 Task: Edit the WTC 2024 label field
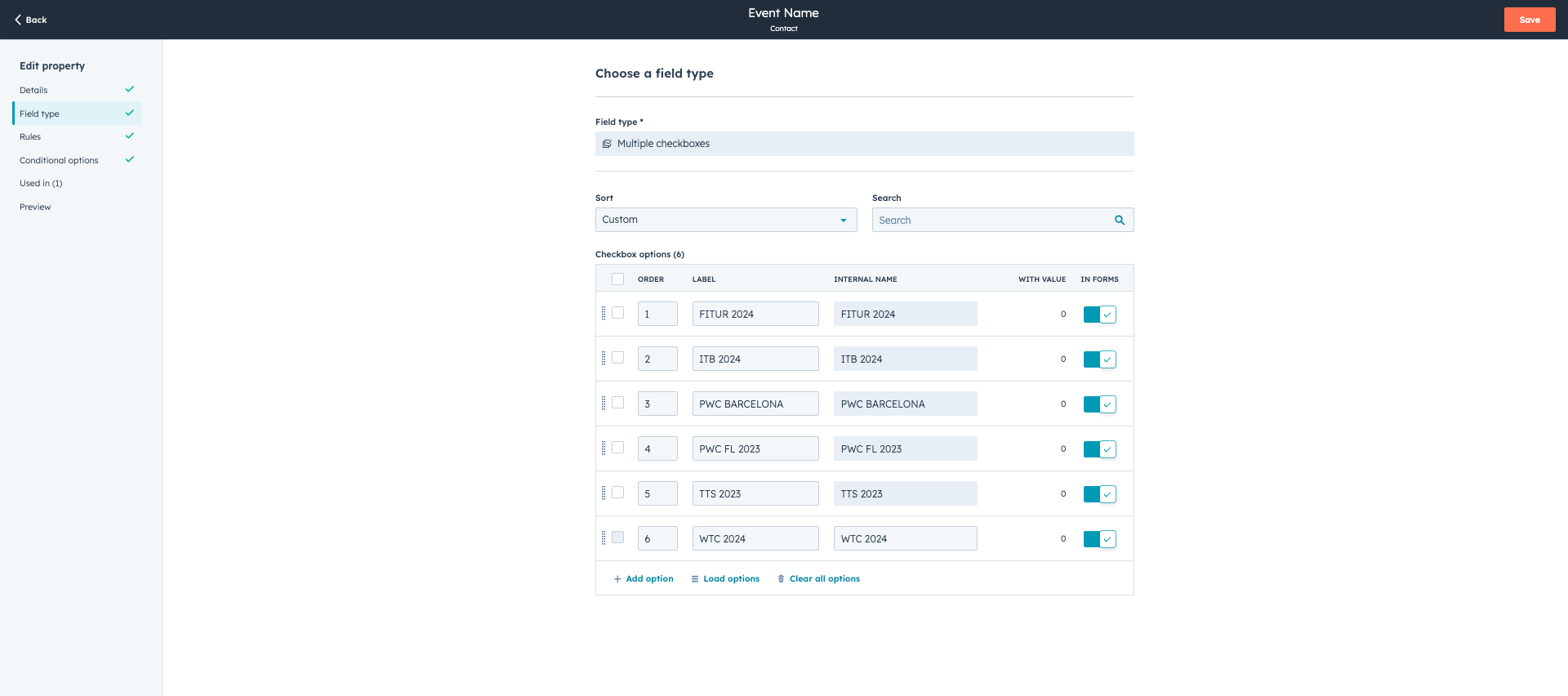[755, 538]
